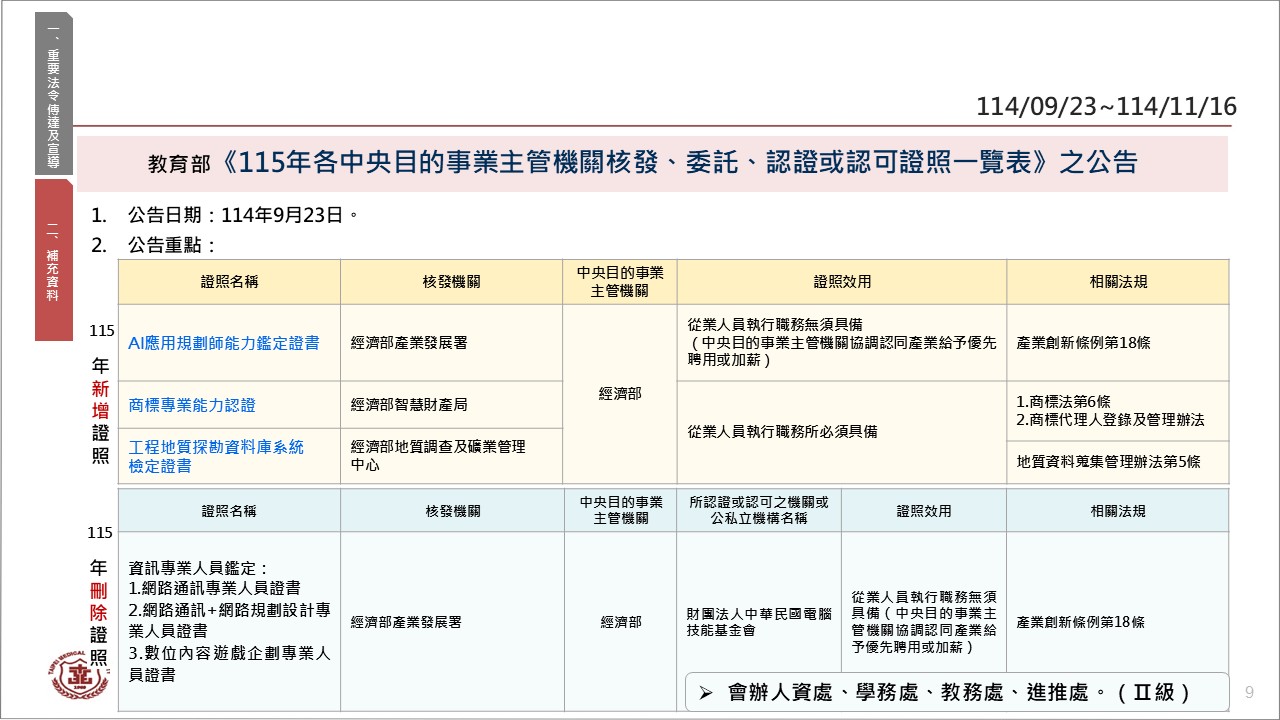Click the date range 114/09/23~114/11/16

pyautogui.click(x=1106, y=104)
